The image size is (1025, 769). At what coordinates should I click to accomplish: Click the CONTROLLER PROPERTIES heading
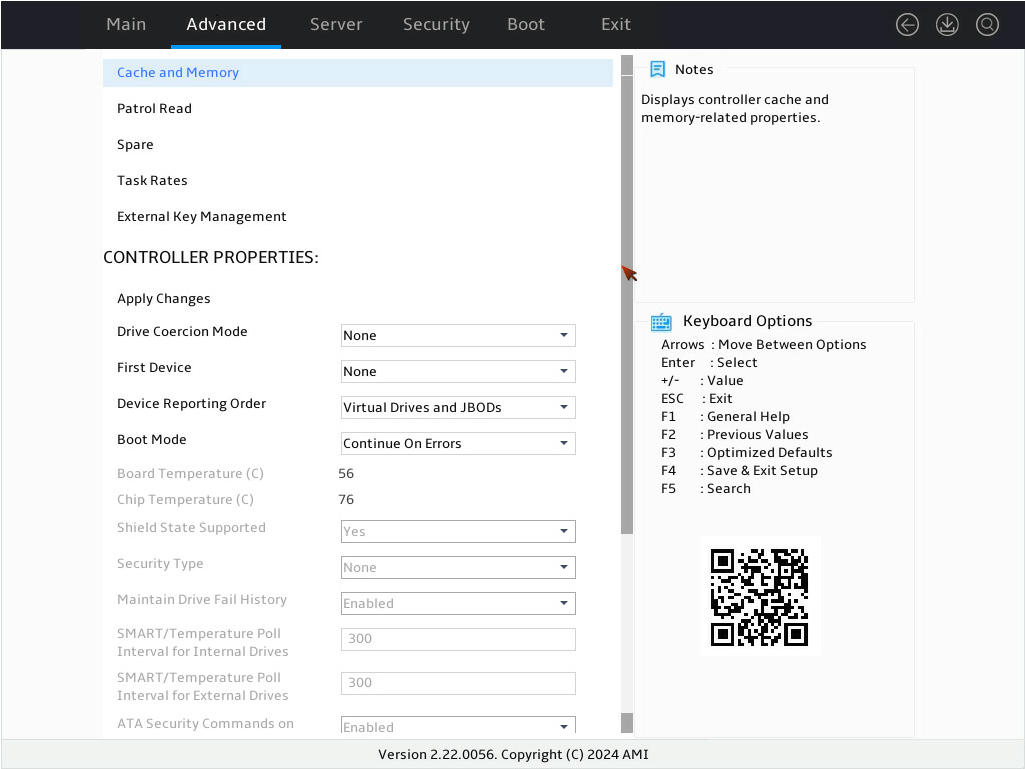pyautogui.click(x=210, y=258)
